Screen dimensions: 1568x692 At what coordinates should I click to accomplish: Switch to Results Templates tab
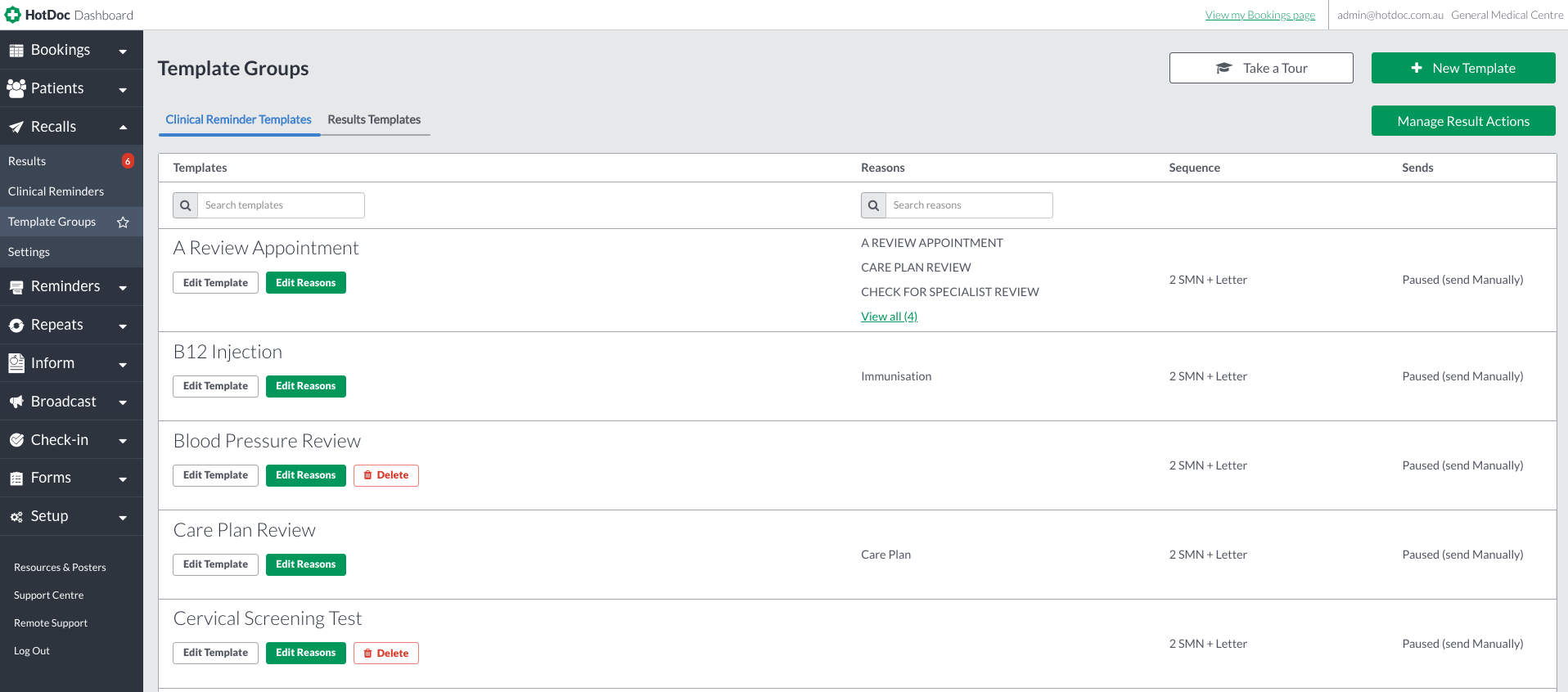click(x=374, y=119)
